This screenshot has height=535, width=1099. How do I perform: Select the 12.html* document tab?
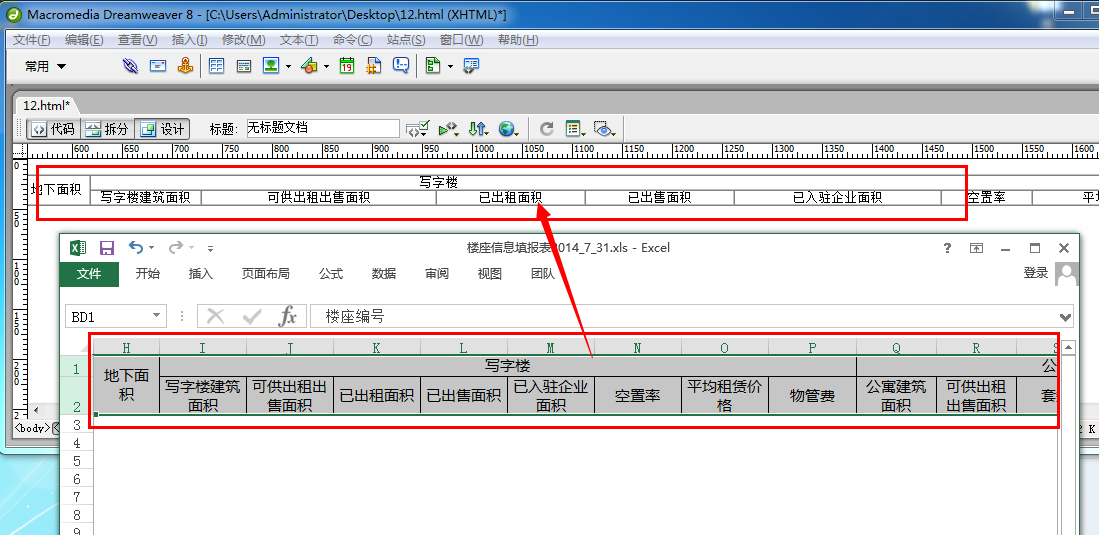tap(46, 105)
